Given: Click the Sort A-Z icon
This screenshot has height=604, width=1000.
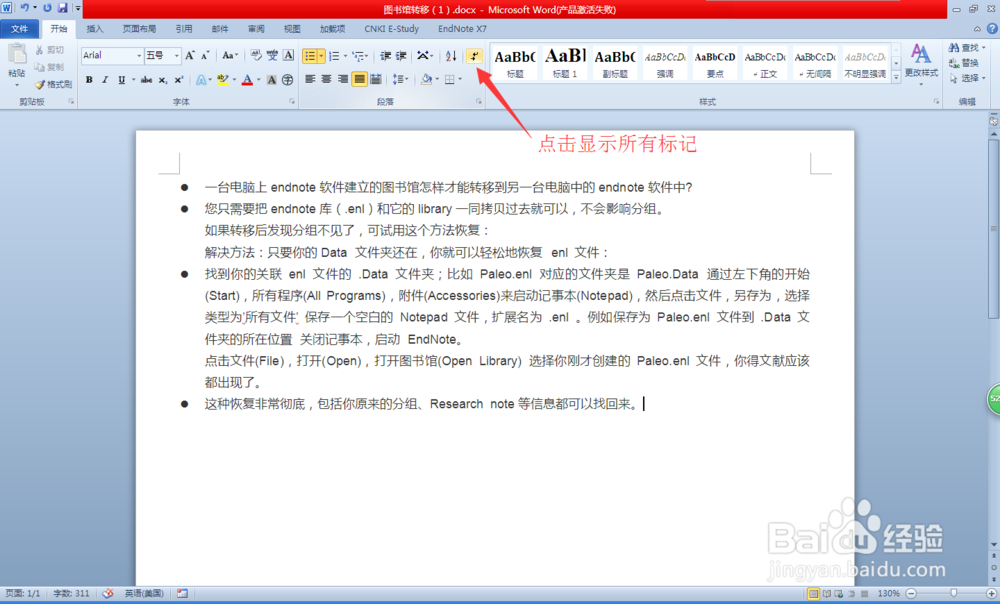Looking at the screenshot, I should click(x=451, y=56).
